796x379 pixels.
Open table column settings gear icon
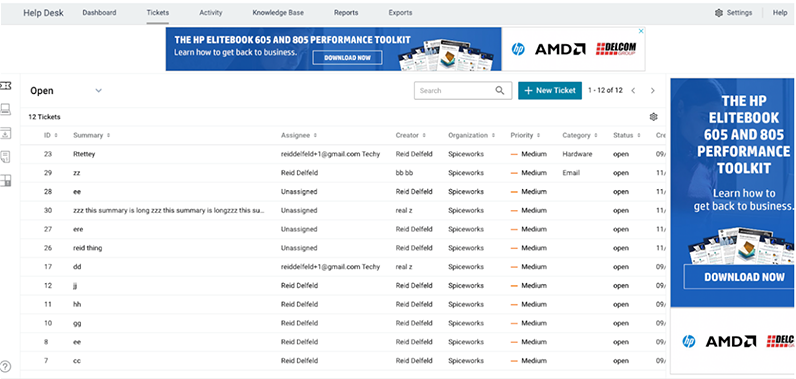point(653,117)
